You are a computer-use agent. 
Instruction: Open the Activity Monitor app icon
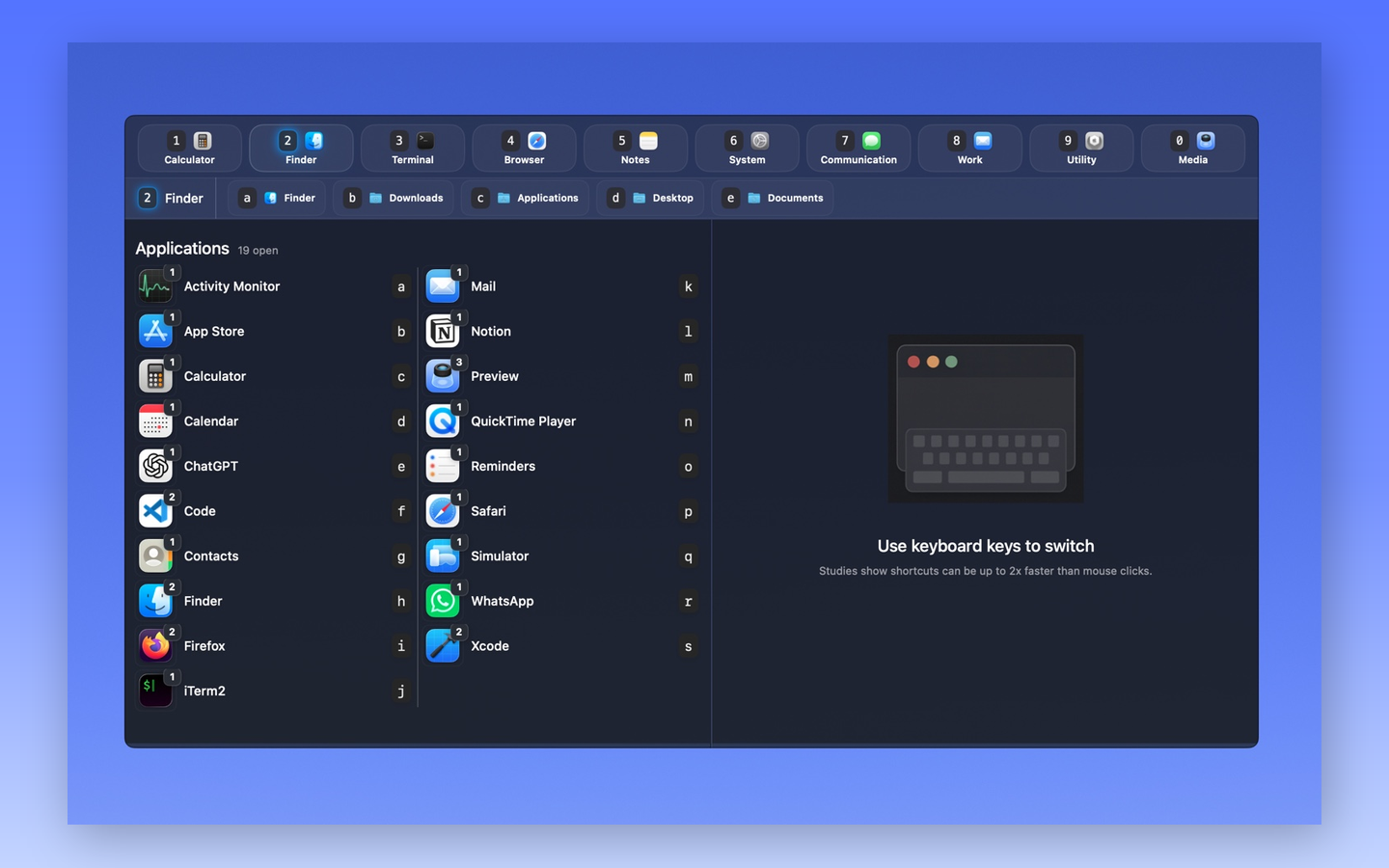click(155, 286)
